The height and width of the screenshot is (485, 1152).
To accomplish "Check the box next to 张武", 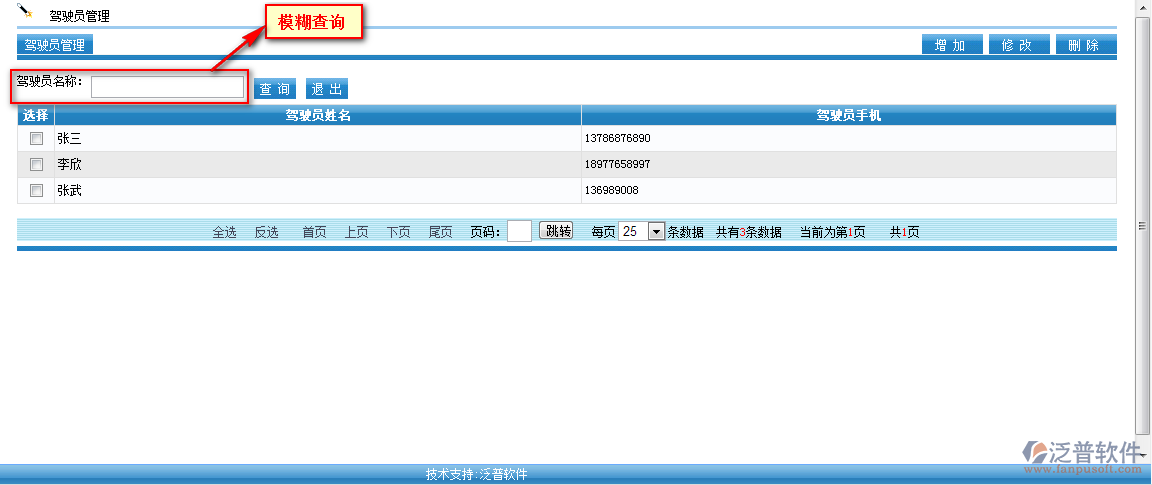I will coord(37,190).
